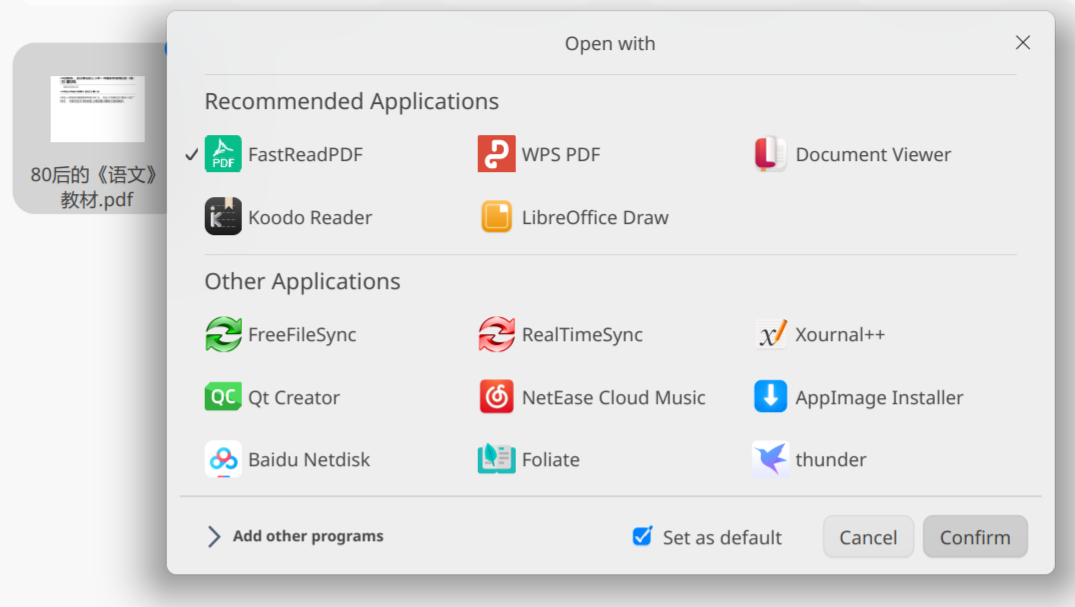Click the "FastReadPDF" label text
The height and width of the screenshot is (607, 1075).
[x=305, y=154]
